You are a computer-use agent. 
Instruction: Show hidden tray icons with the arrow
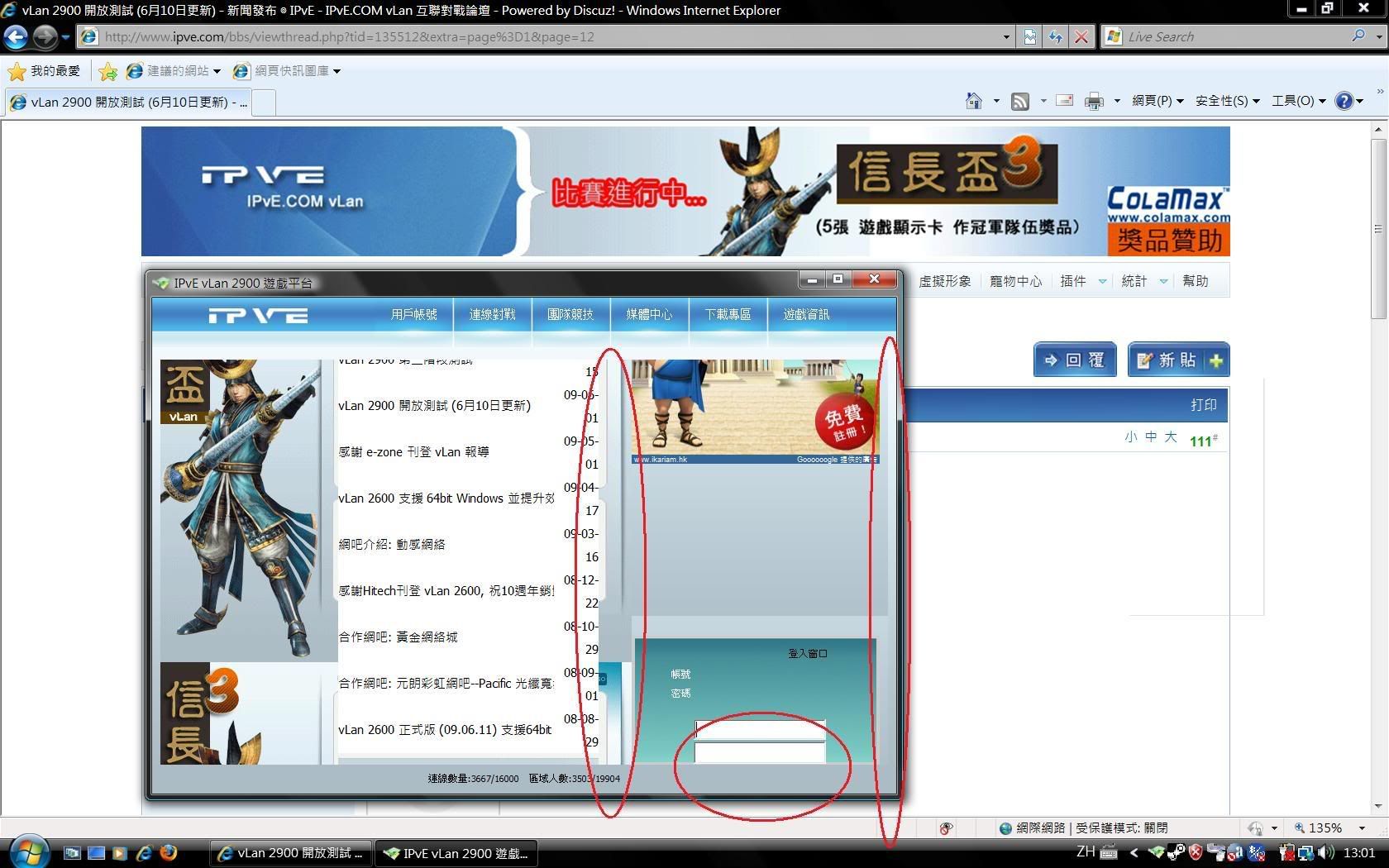pos(1134,852)
